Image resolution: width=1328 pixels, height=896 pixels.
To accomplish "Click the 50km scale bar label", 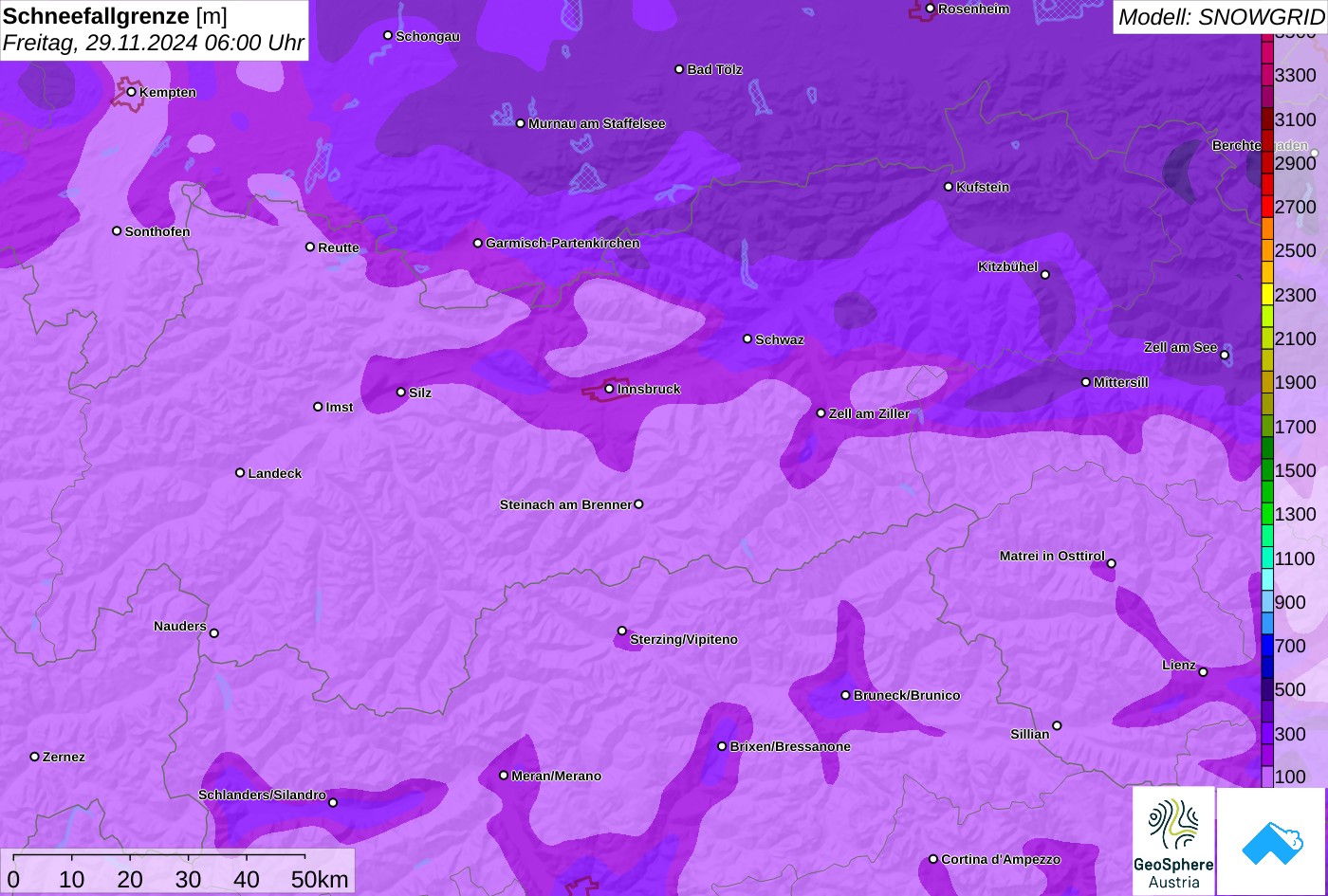I will (320, 879).
